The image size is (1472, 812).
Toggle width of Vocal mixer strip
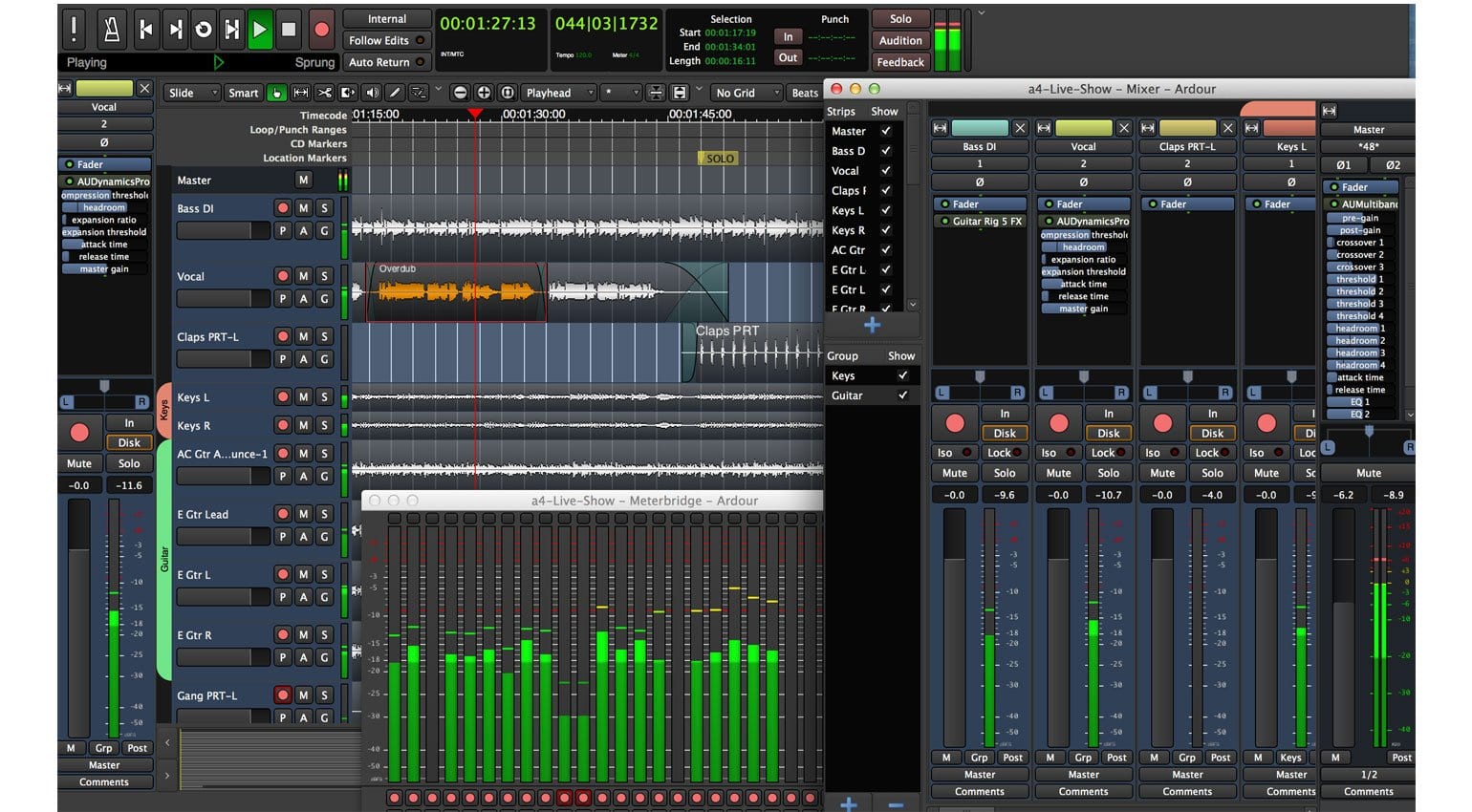[x=1044, y=128]
